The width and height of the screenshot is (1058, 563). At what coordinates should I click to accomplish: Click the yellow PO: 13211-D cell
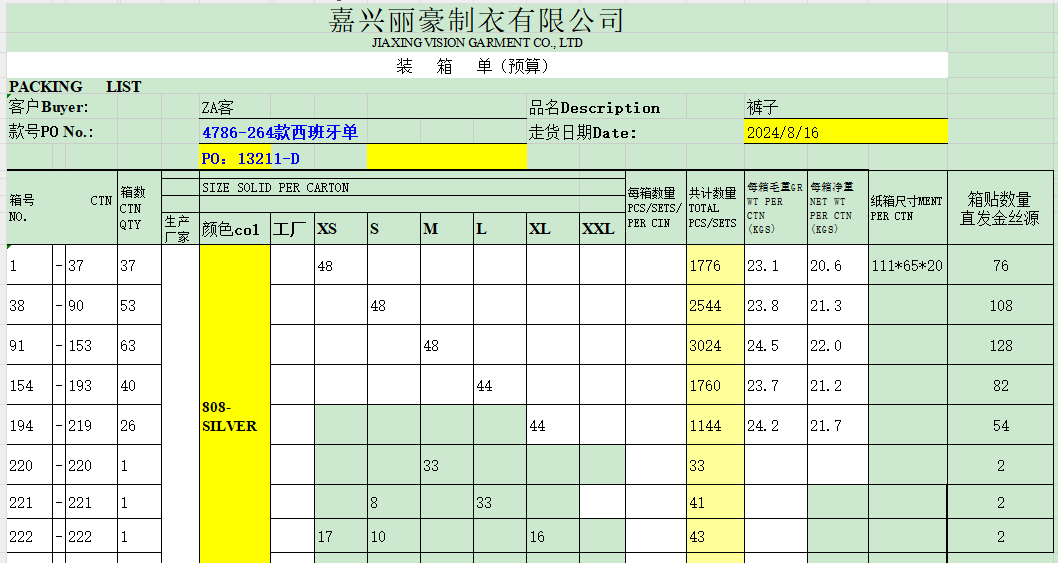click(250, 158)
